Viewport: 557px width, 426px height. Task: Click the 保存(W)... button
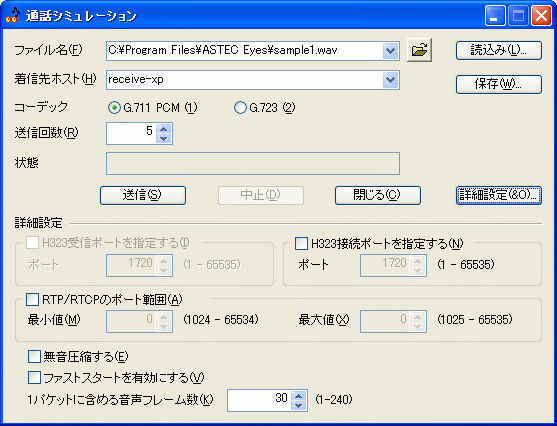tap(499, 84)
